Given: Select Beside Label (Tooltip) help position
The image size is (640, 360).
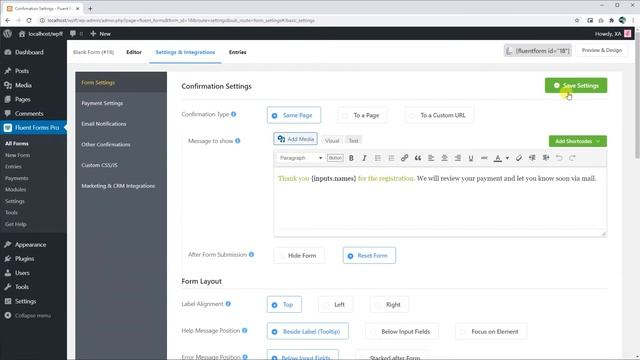Looking at the screenshot, I should tap(308, 331).
